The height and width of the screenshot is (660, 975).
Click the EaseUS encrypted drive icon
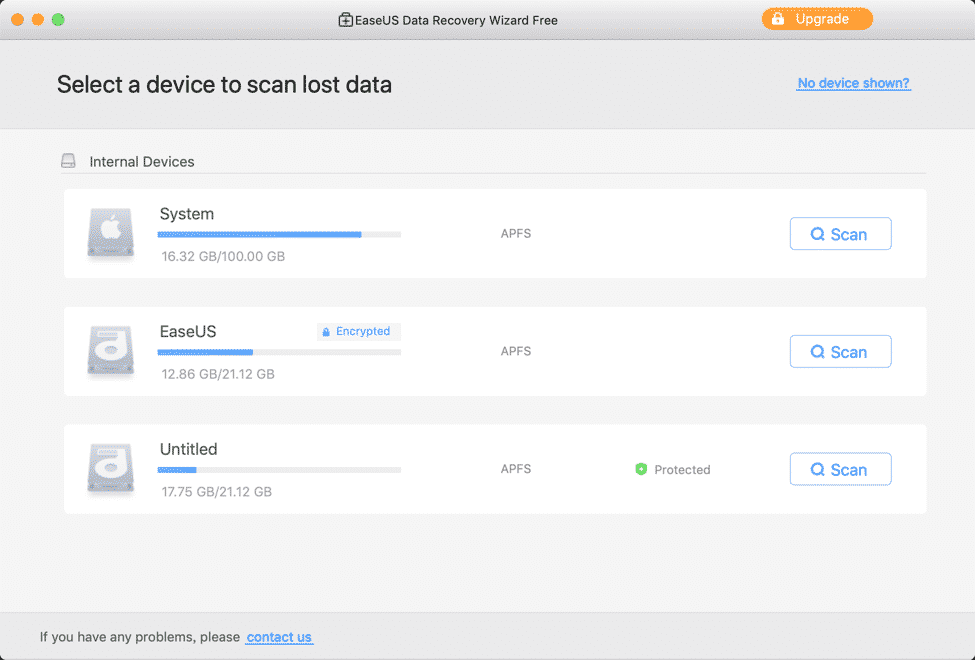110,351
